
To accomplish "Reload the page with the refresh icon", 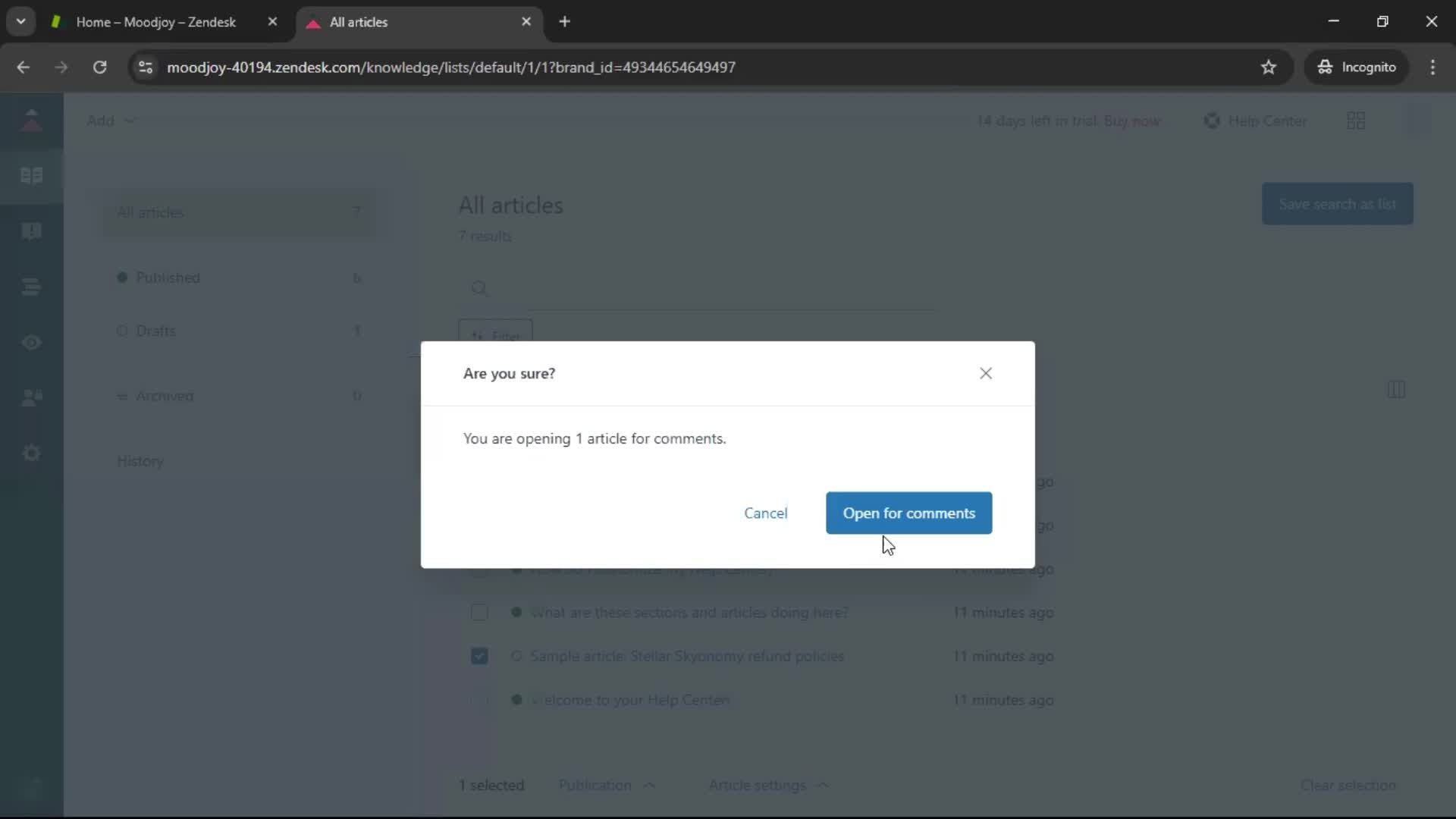I will click(x=99, y=67).
